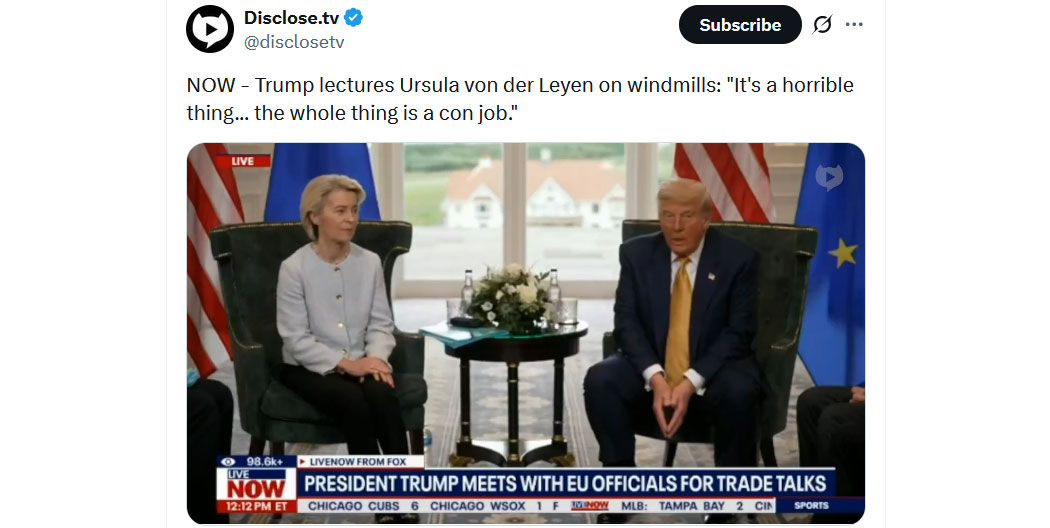Image resolution: width=1050 pixels, height=528 pixels.
Task: Open the three-dot more options menu
Action: 854,25
